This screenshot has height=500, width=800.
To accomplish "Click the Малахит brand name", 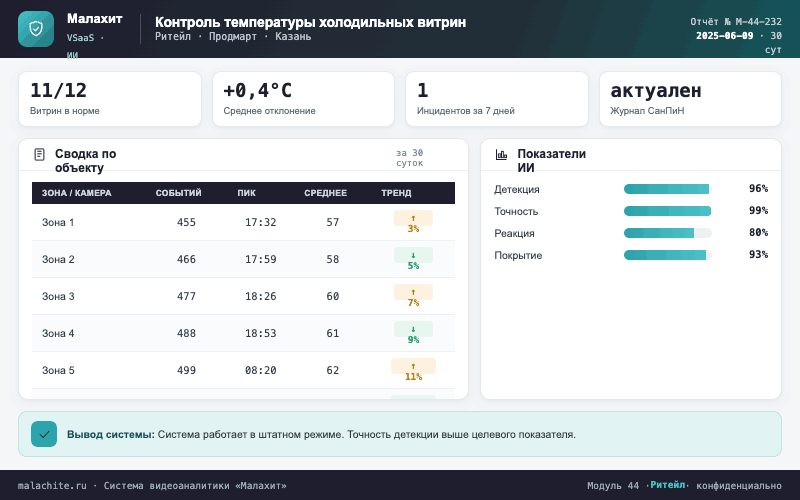I will click(94, 19).
